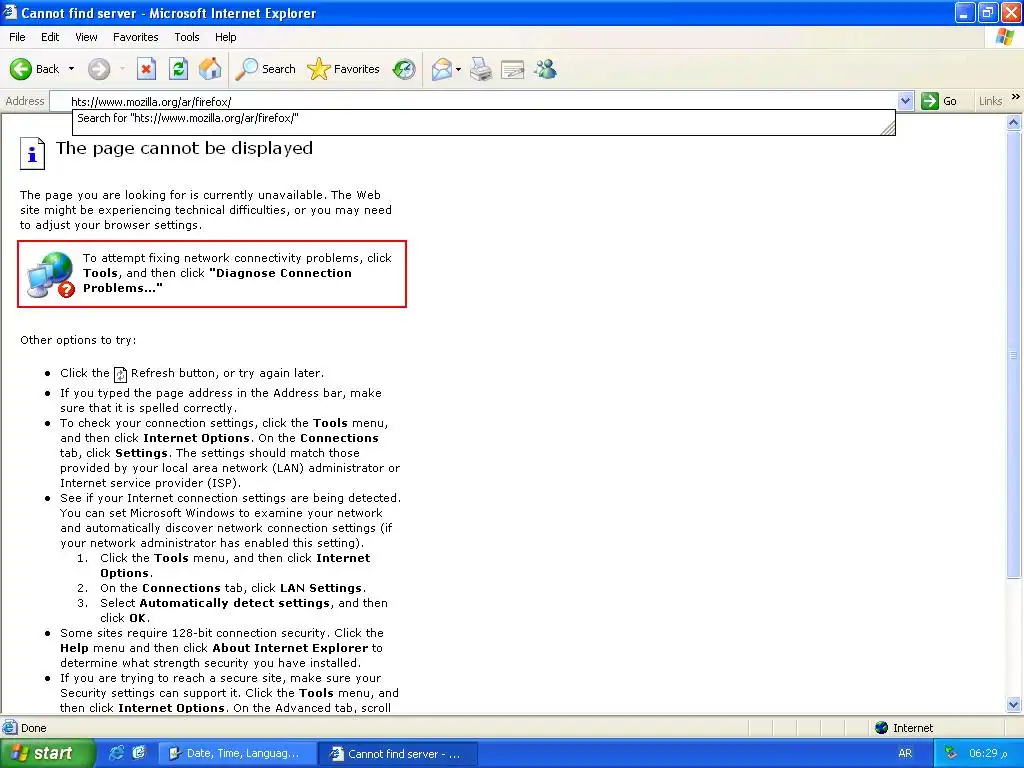This screenshot has height=768, width=1024.
Task: Click the AR language indicator in the taskbar
Action: click(x=905, y=754)
